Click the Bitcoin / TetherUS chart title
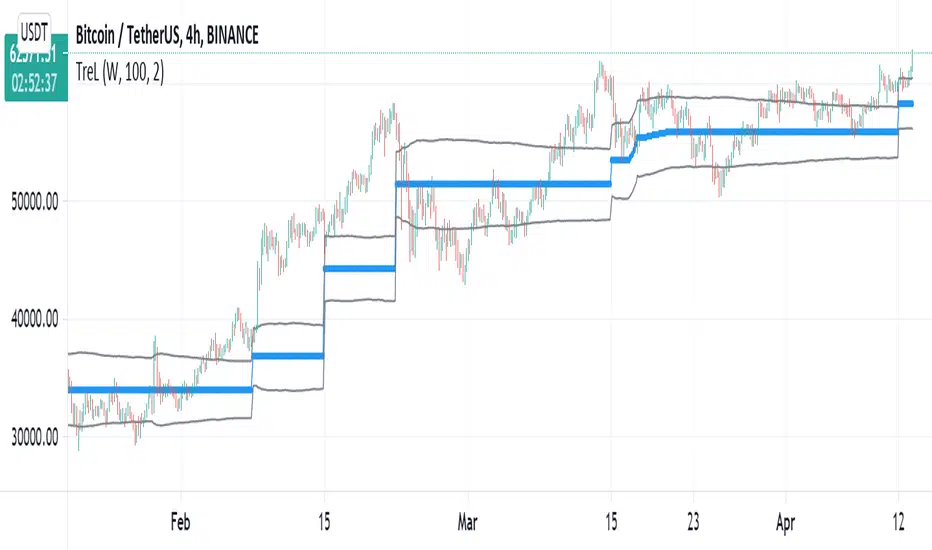This screenshot has height=550, width=932. [x=168, y=36]
